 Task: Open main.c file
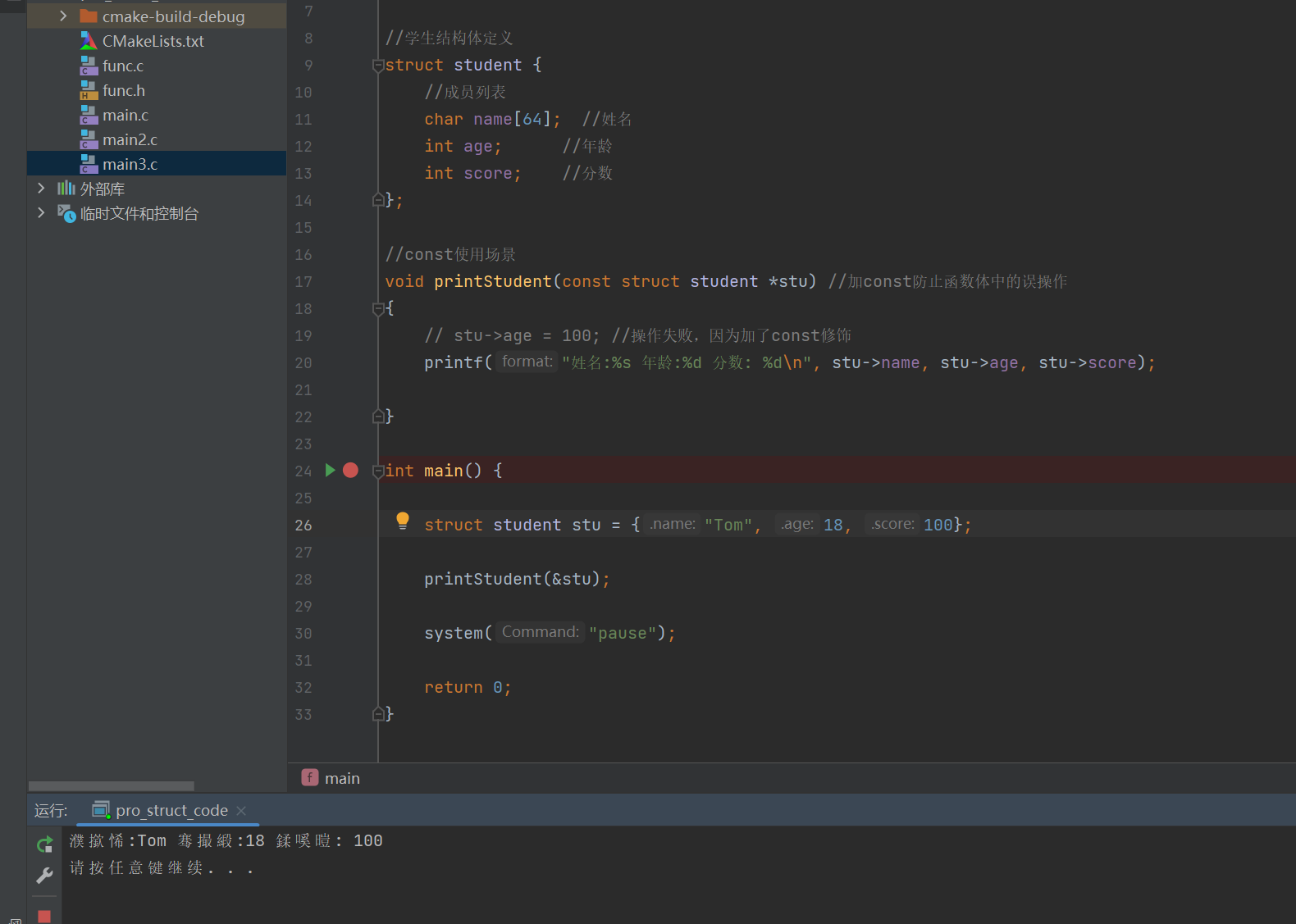(x=125, y=115)
